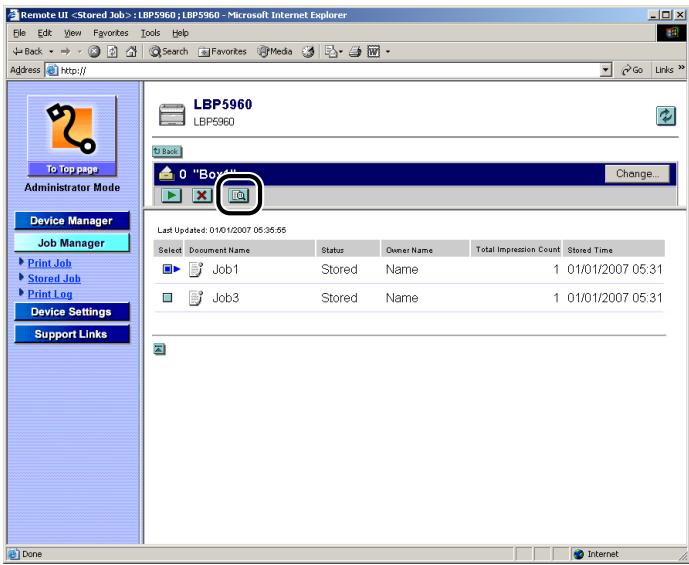The width and height of the screenshot is (689, 565).
Task: Click the Mail toolbar icon
Action: [331, 51]
